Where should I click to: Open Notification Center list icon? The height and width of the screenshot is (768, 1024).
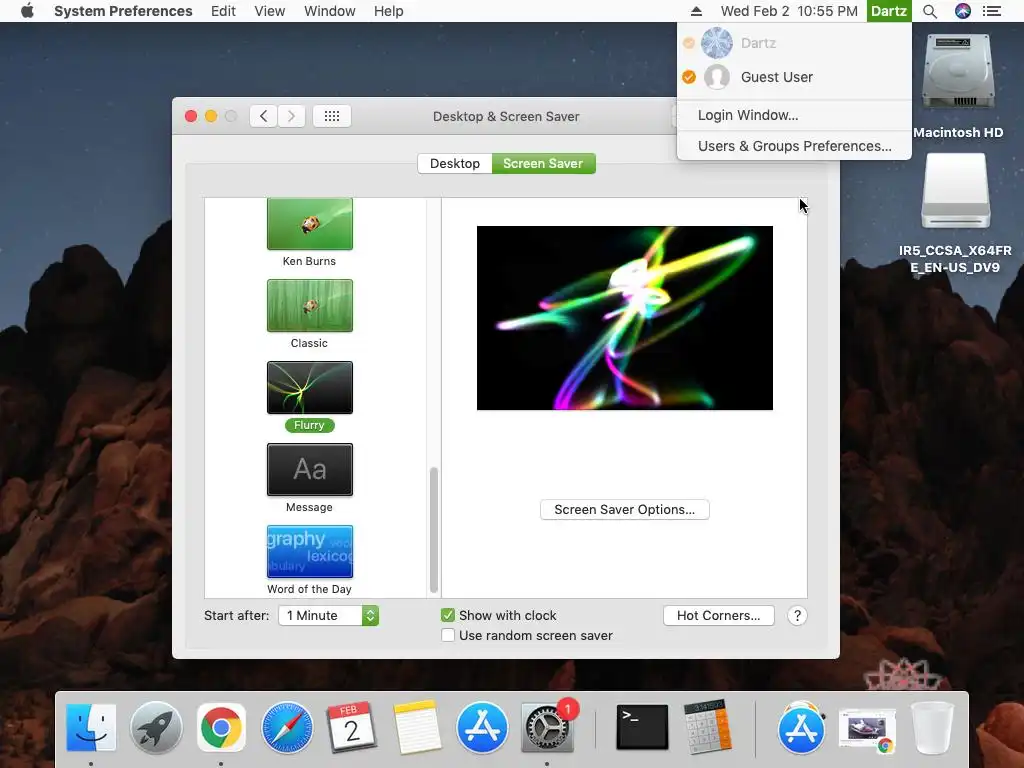click(992, 11)
